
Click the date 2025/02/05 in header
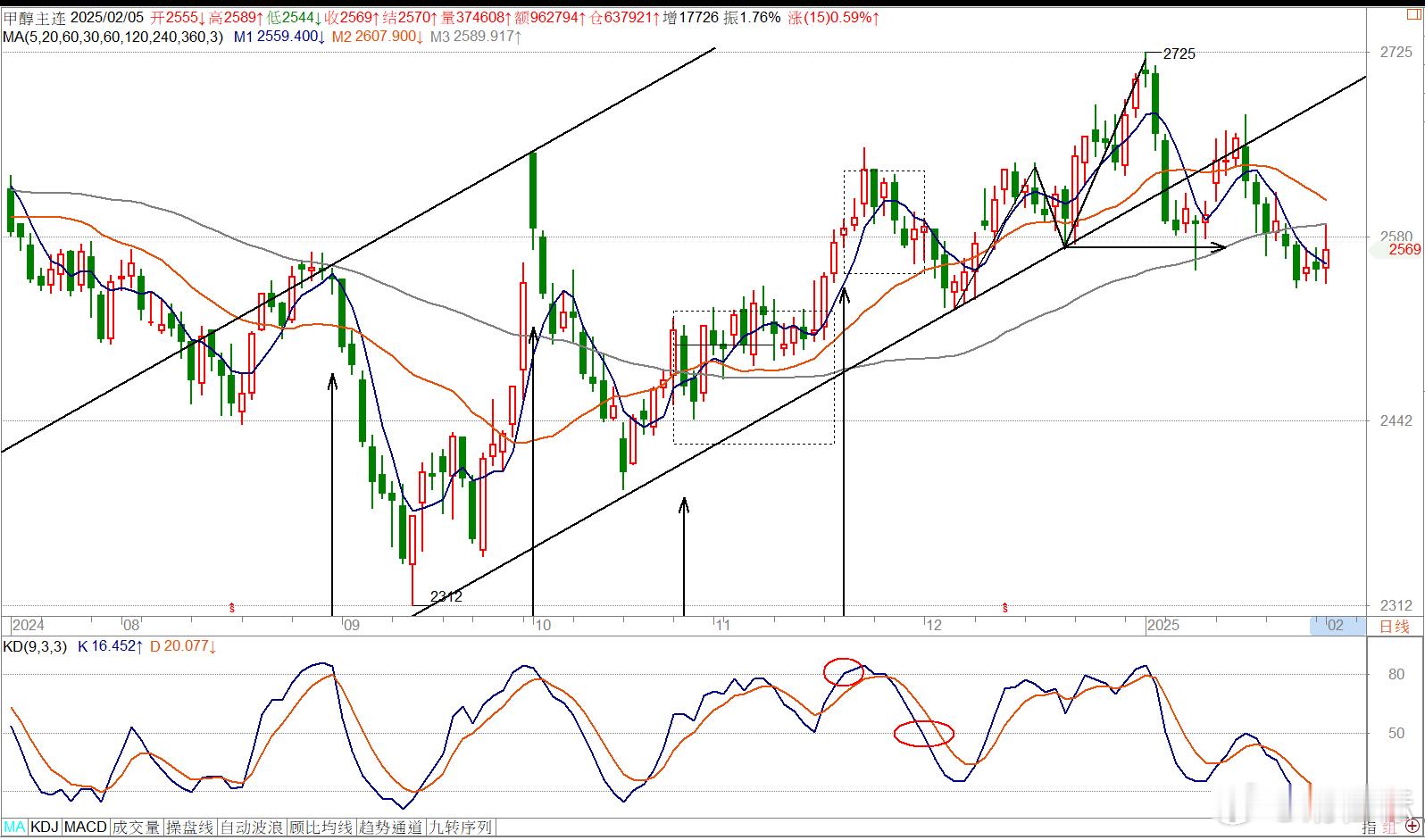(106, 17)
